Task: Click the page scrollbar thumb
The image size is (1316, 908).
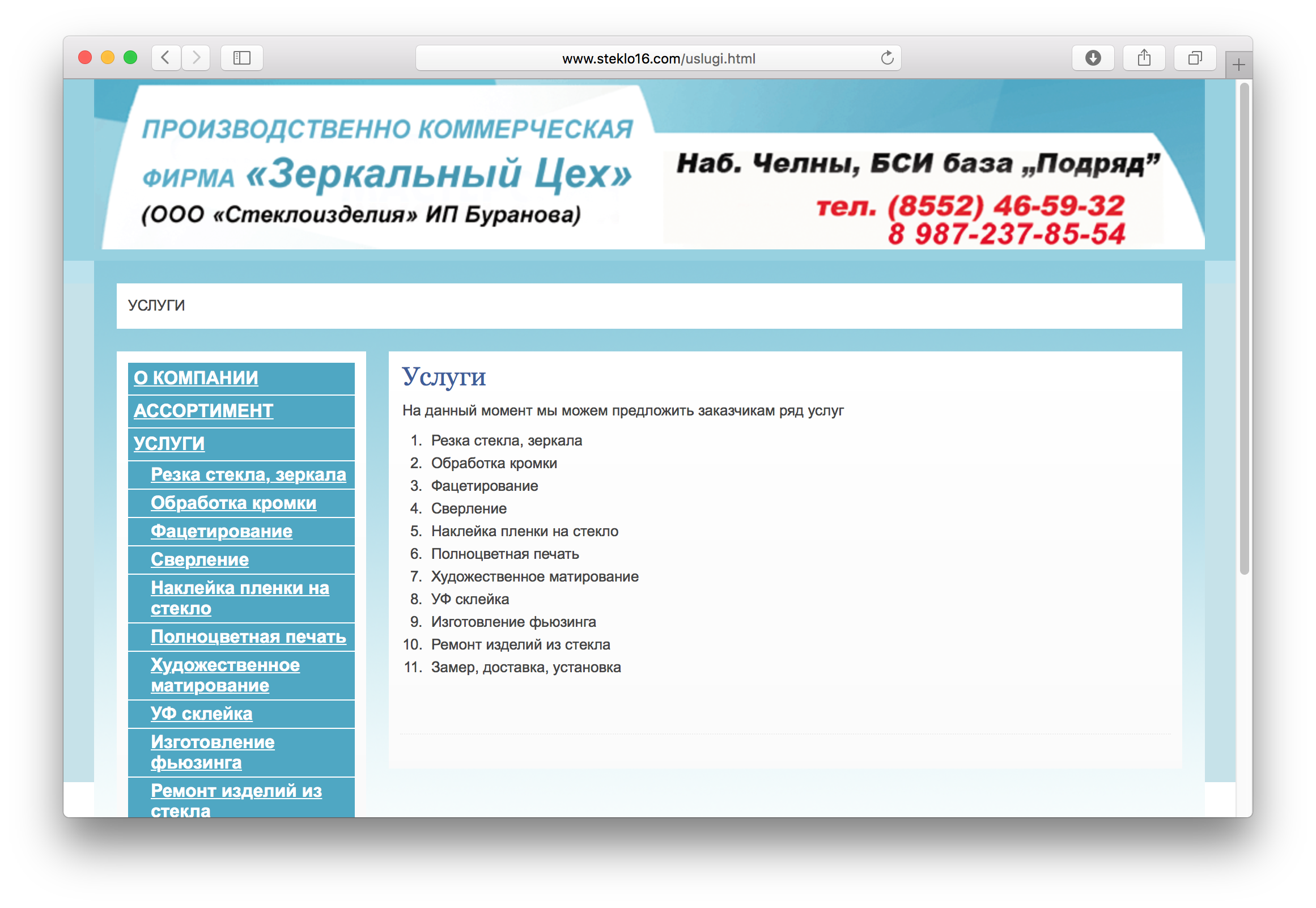Action: pos(1245,328)
